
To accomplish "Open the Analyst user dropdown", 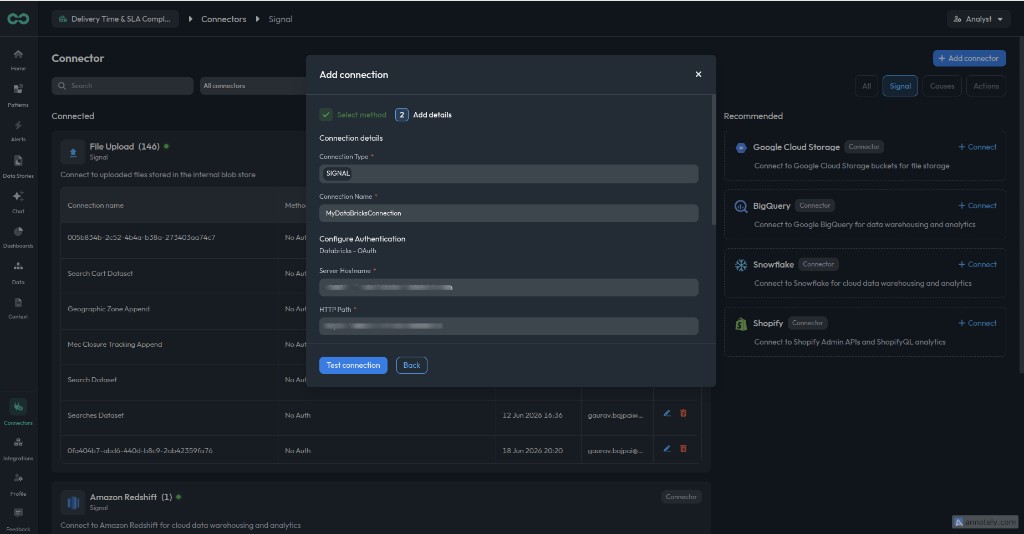I will click(x=978, y=19).
